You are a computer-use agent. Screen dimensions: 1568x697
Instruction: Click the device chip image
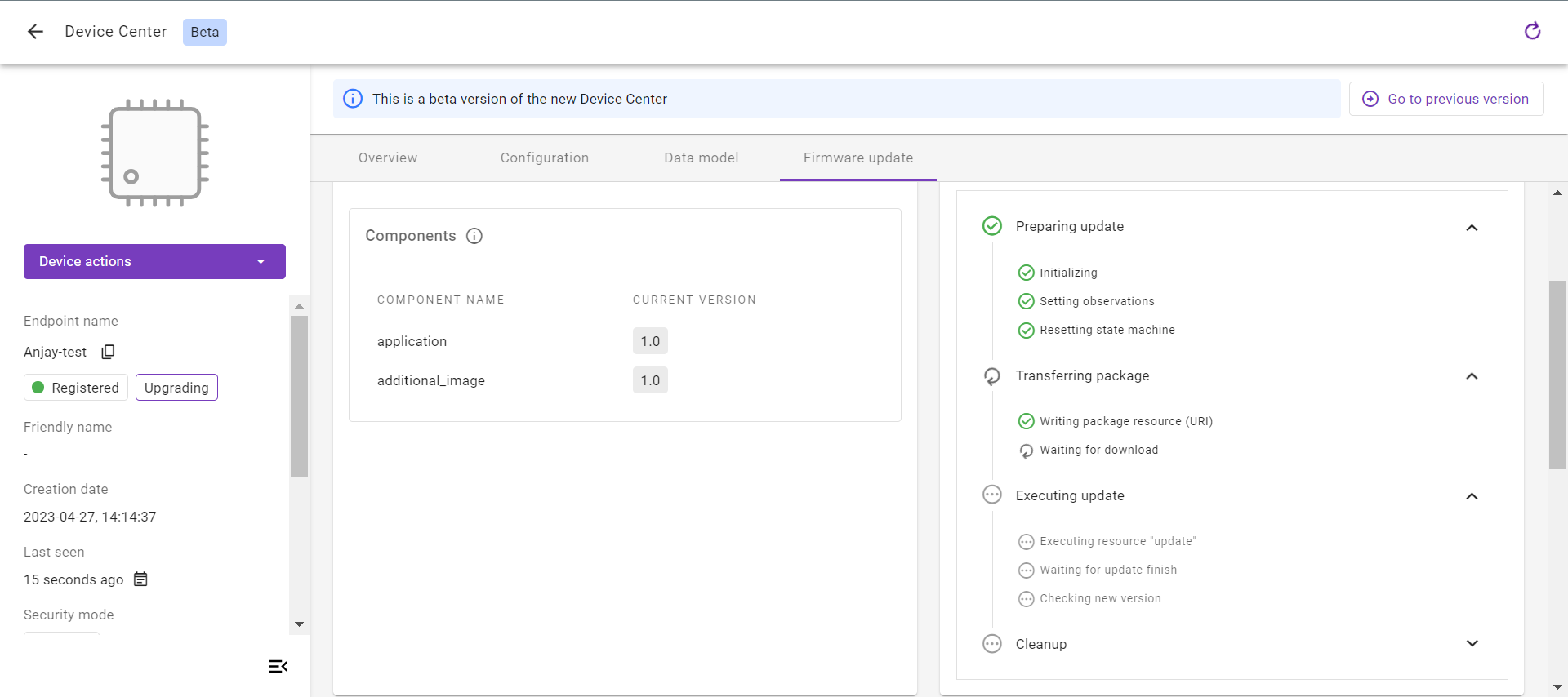[155, 153]
